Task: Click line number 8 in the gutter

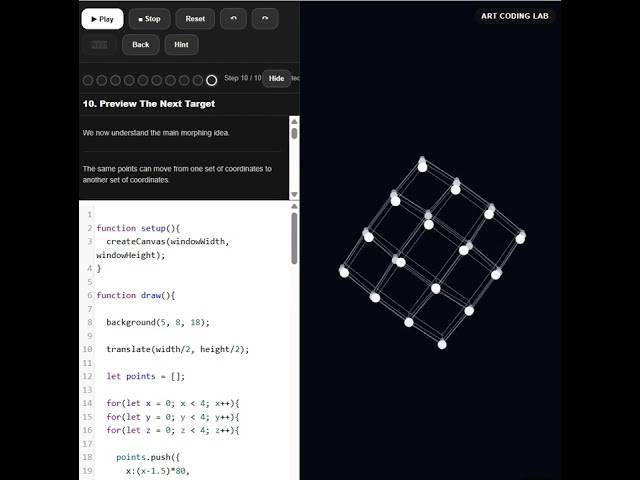Action: click(x=89, y=322)
